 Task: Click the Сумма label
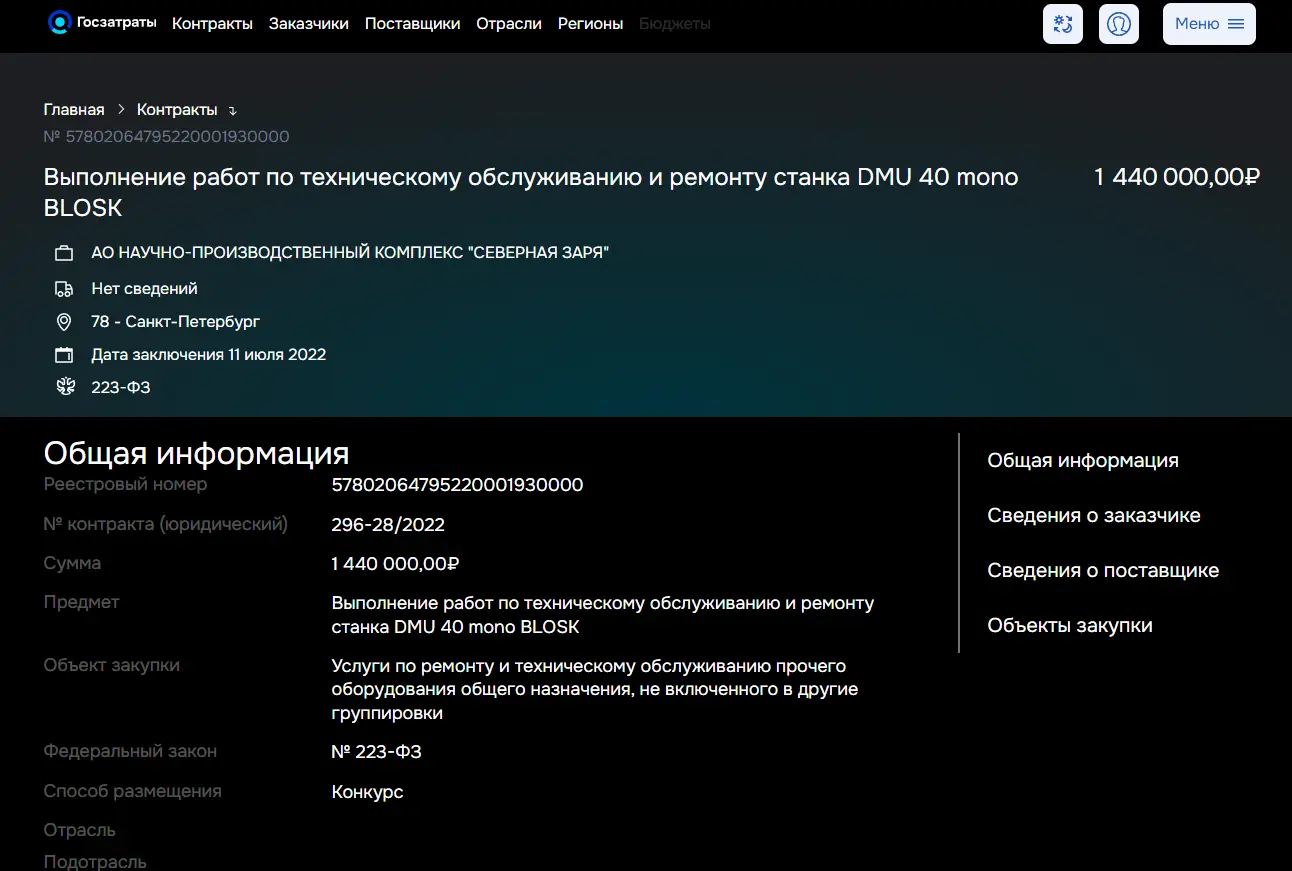72,564
